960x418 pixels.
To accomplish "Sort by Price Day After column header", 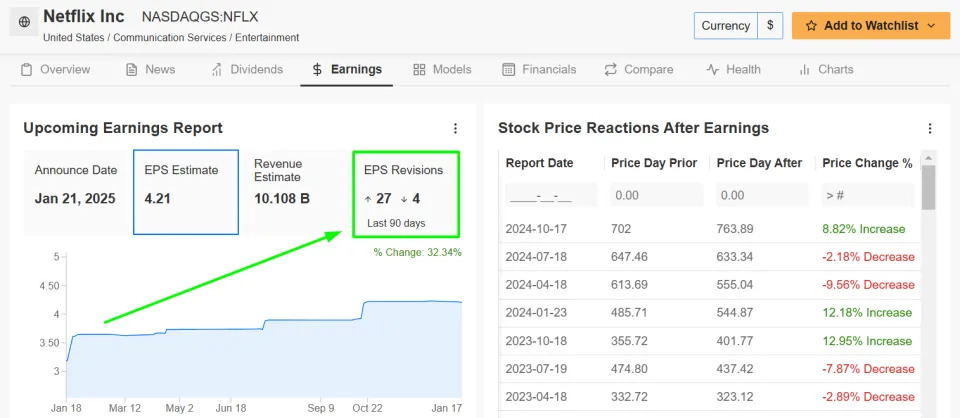I will pyautogui.click(x=759, y=163).
